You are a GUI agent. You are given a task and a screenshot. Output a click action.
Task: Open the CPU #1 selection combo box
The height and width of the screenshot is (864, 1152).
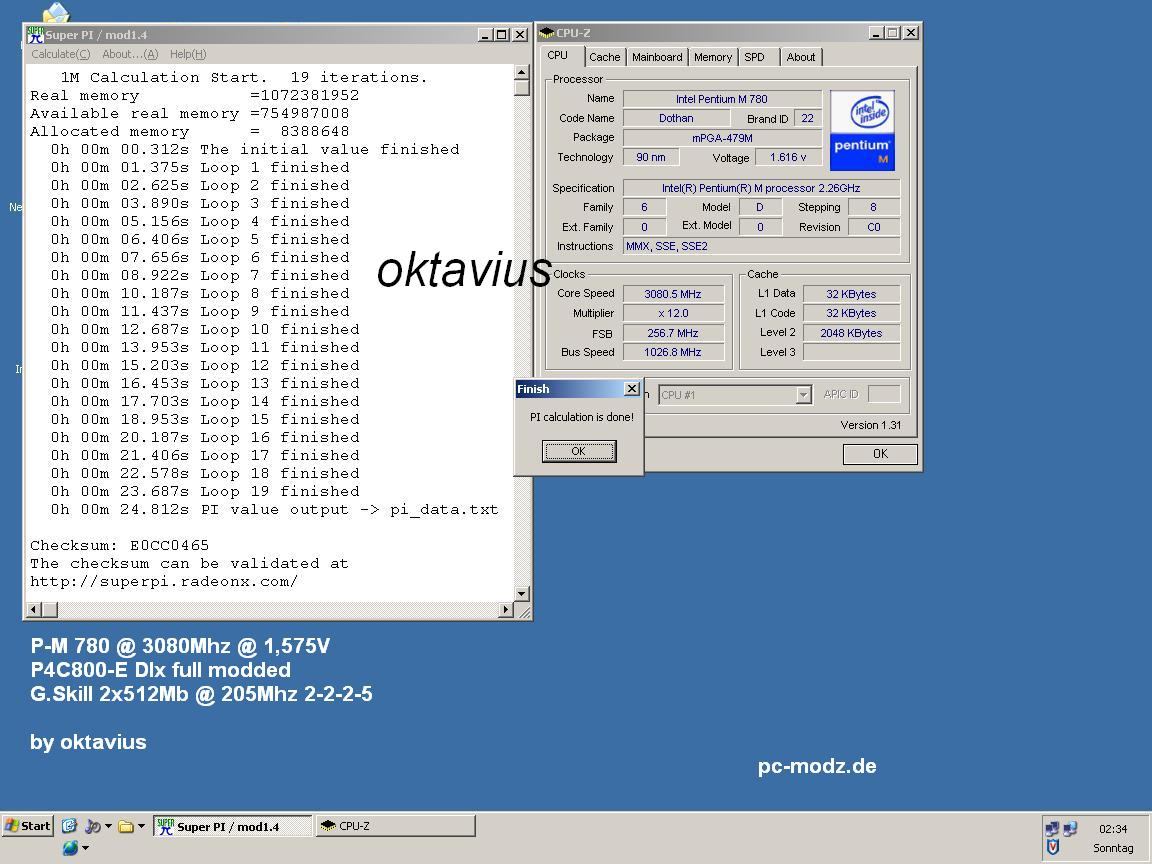[x=735, y=395]
